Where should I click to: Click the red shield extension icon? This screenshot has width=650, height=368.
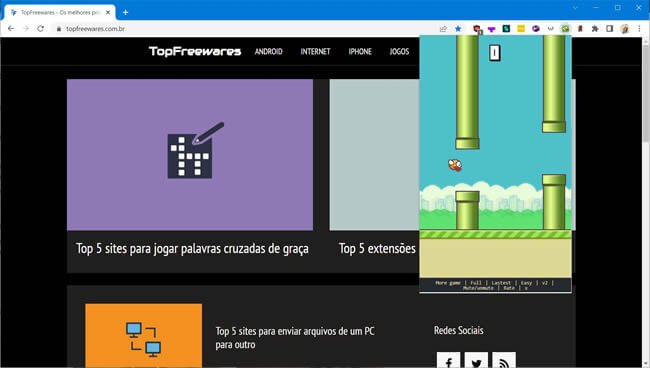pyautogui.click(x=477, y=29)
